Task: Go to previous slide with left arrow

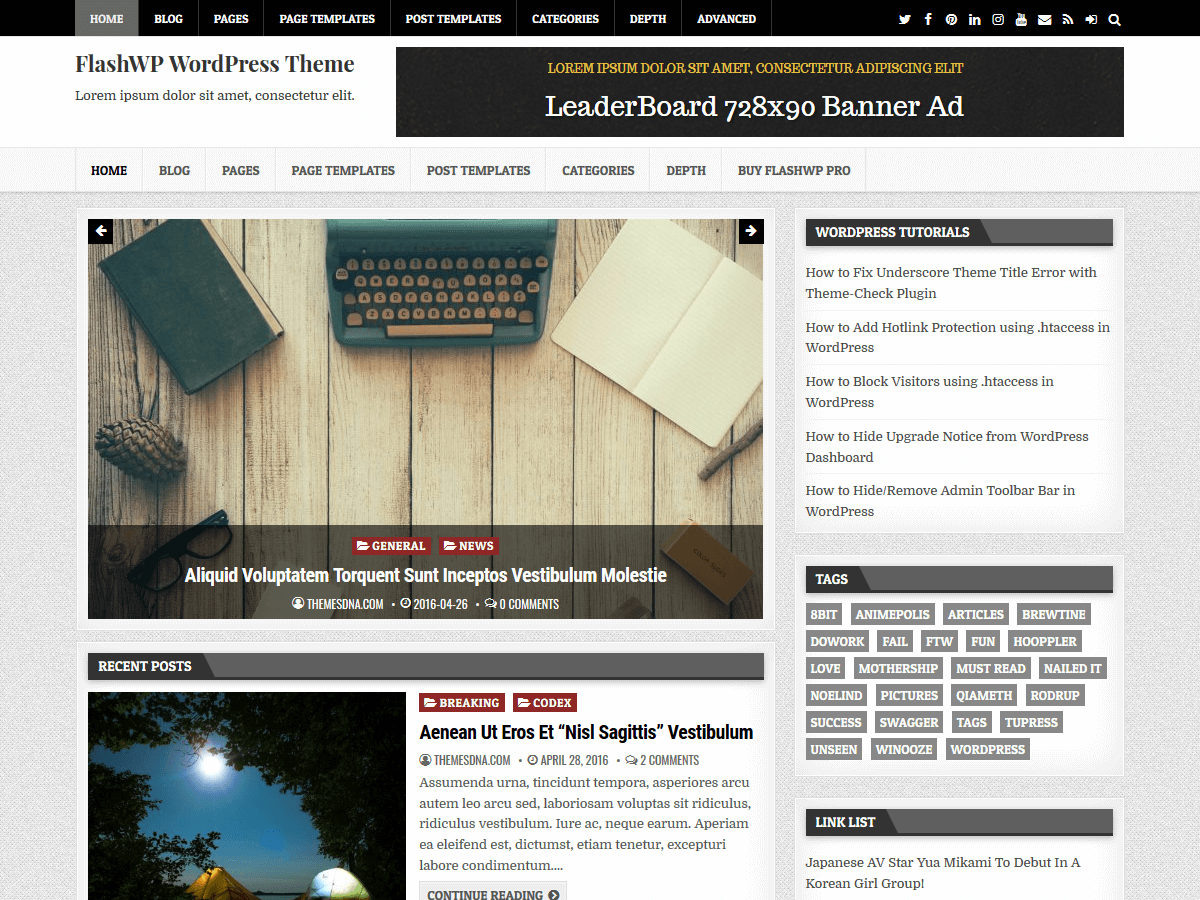Action: tap(100, 231)
